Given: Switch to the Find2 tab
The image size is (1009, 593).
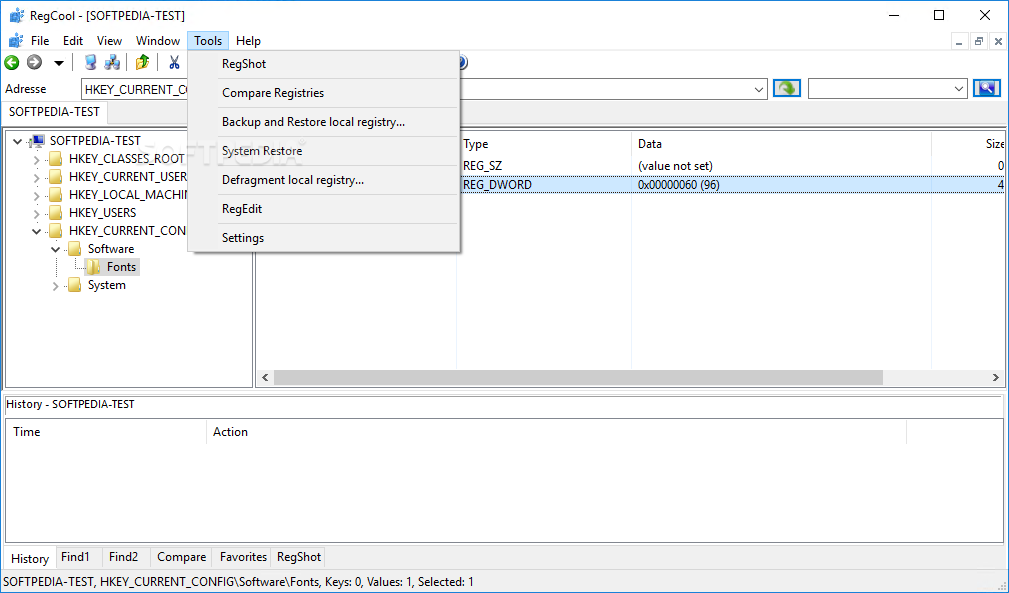Looking at the screenshot, I should pos(124,557).
